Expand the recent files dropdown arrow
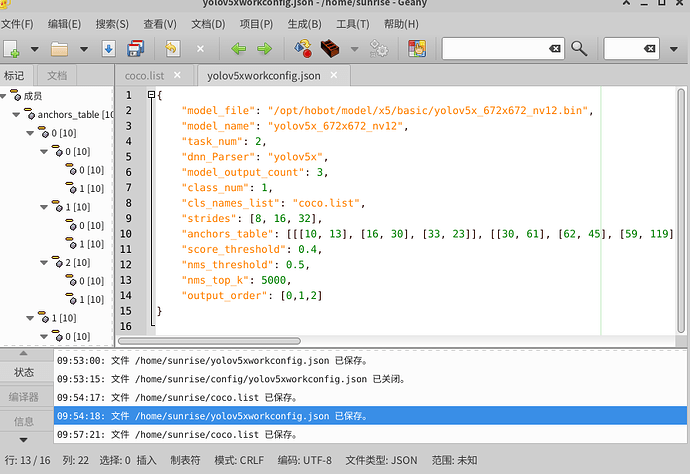690x474 pixels. point(84,49)
